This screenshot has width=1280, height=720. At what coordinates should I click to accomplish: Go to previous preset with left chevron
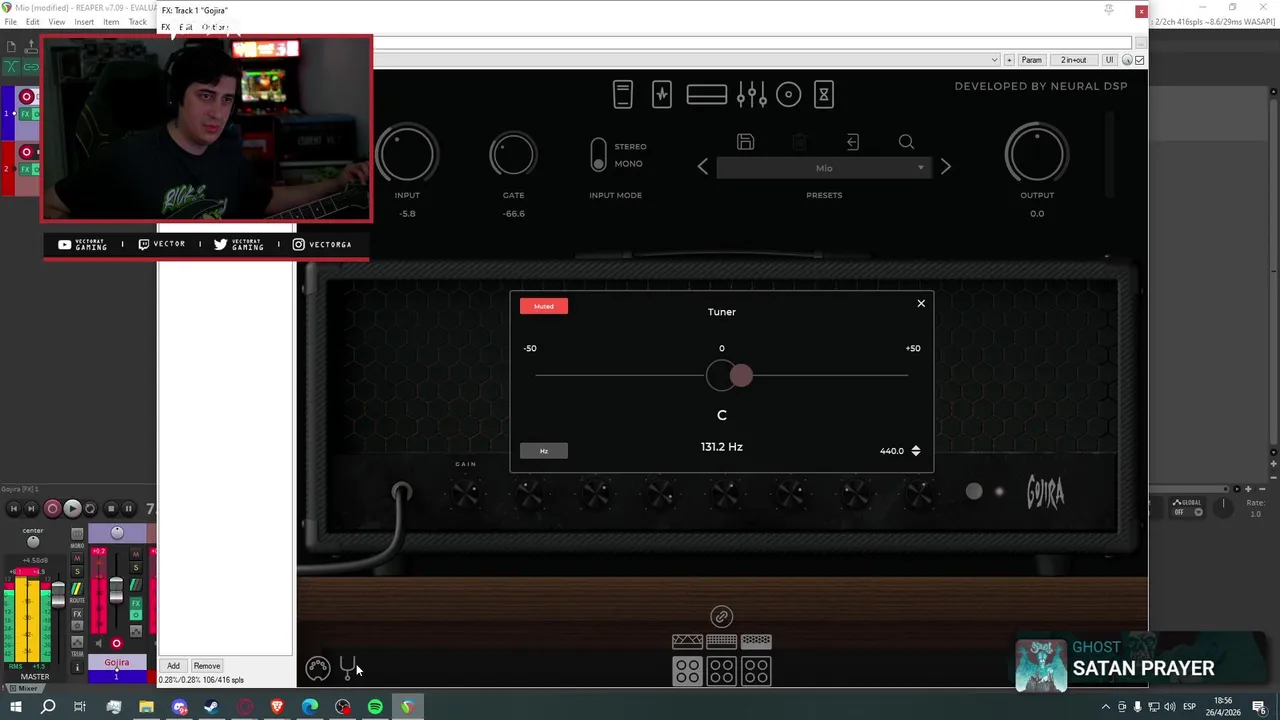point(702,167)
